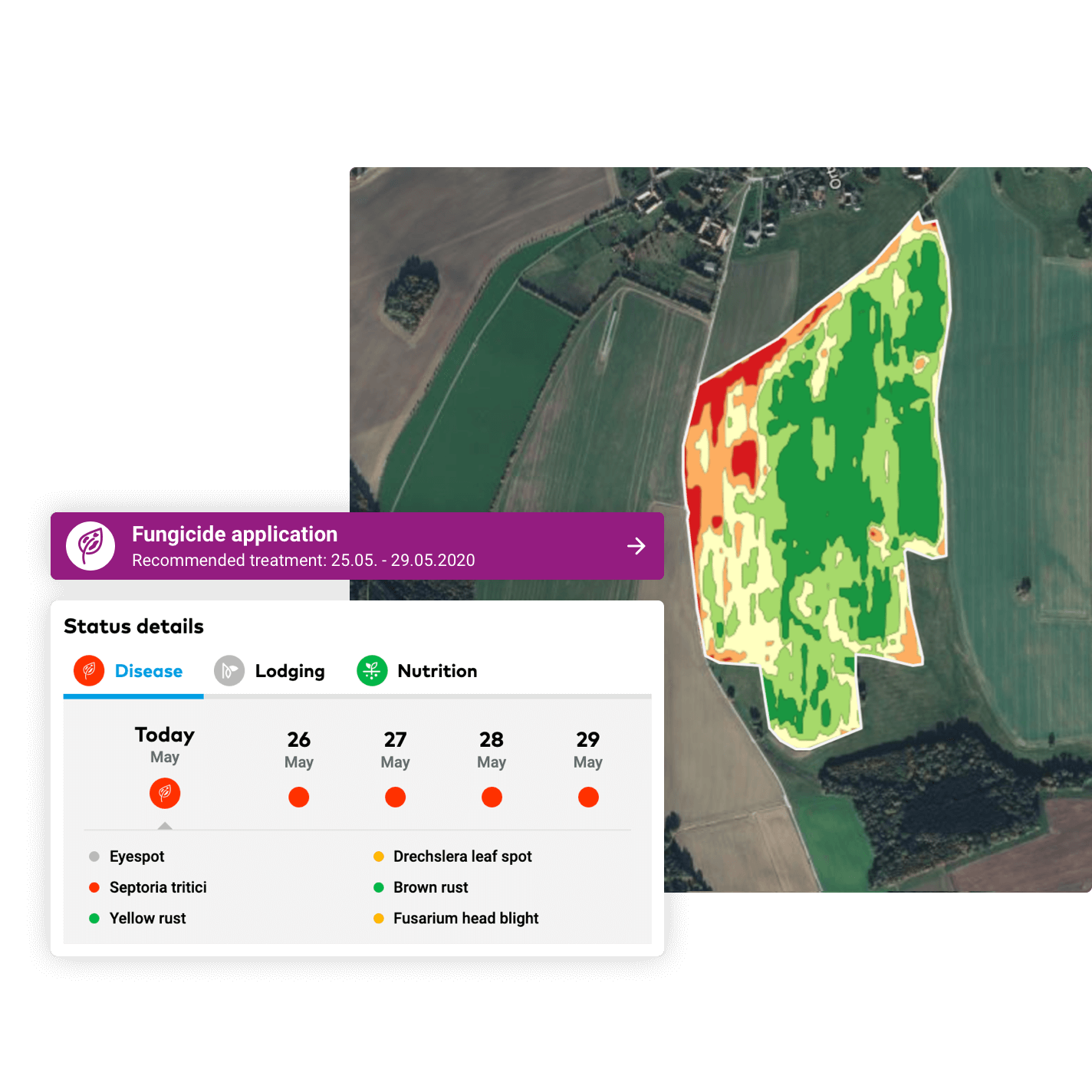Click the gray Lodging icon
1092x1092 pixels.
(229, 671)
